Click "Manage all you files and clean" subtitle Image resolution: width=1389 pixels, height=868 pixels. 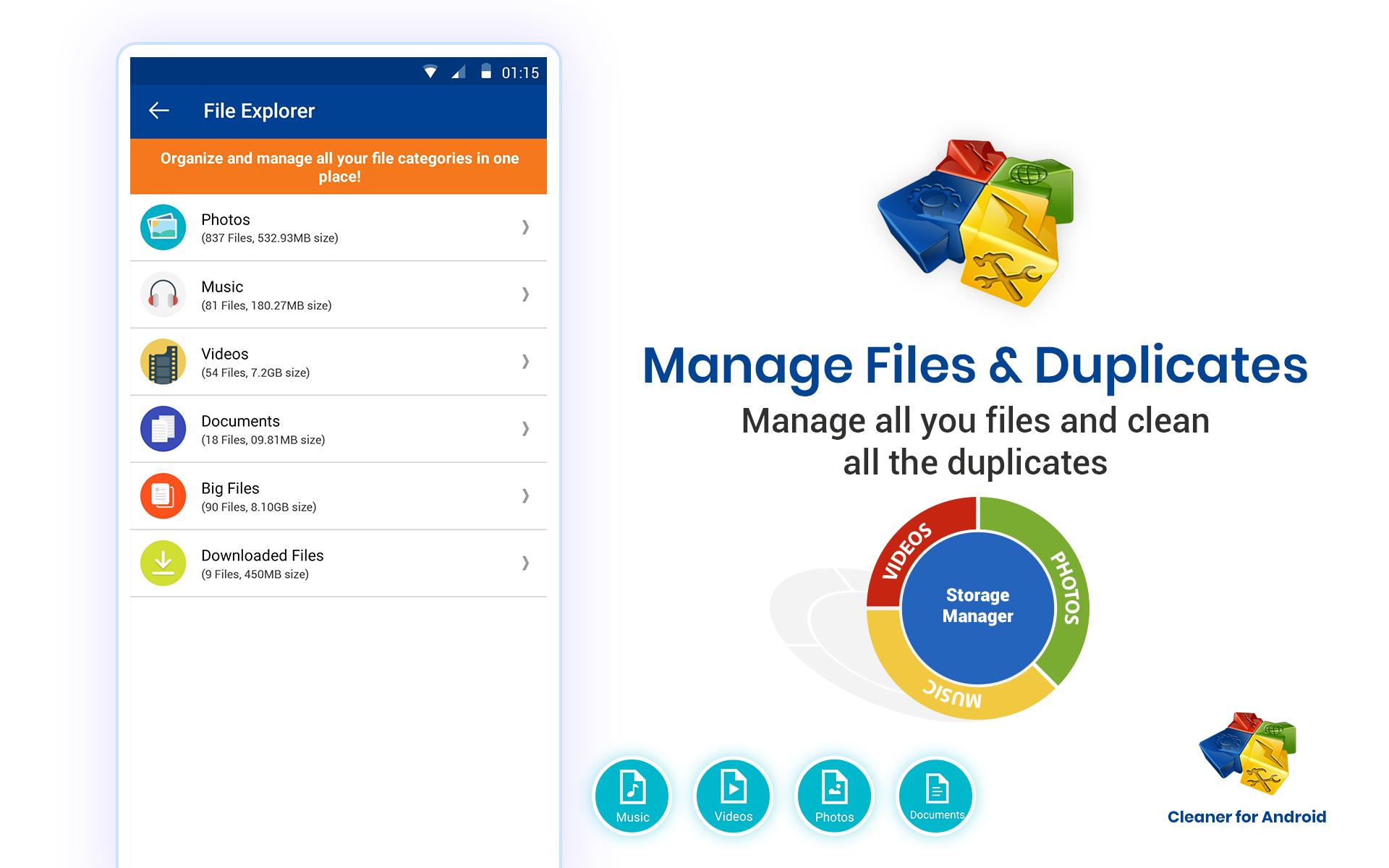click(975, 421)
